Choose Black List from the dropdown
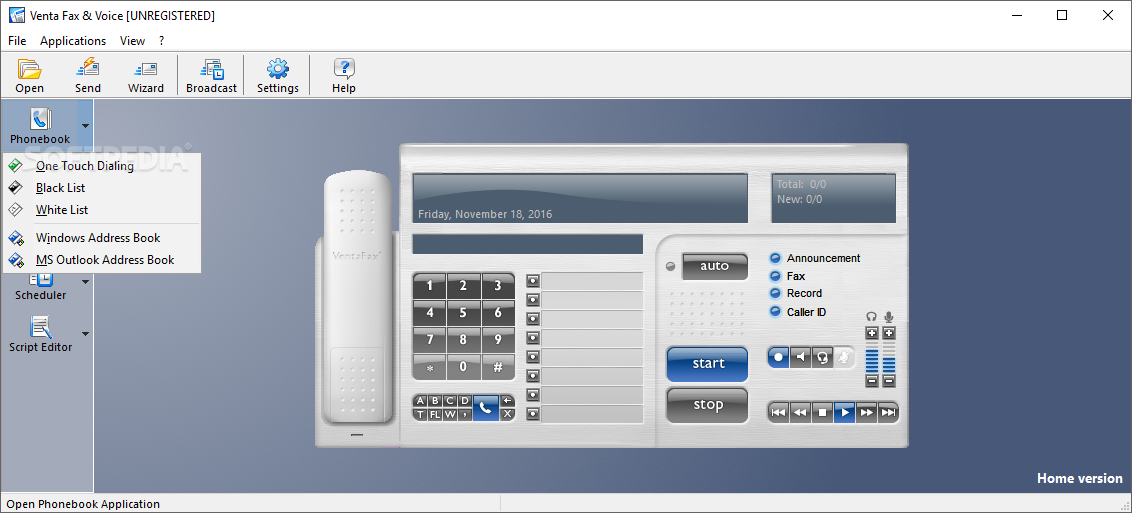Screen dimensions: 1132x513 [x=101, y=188]
